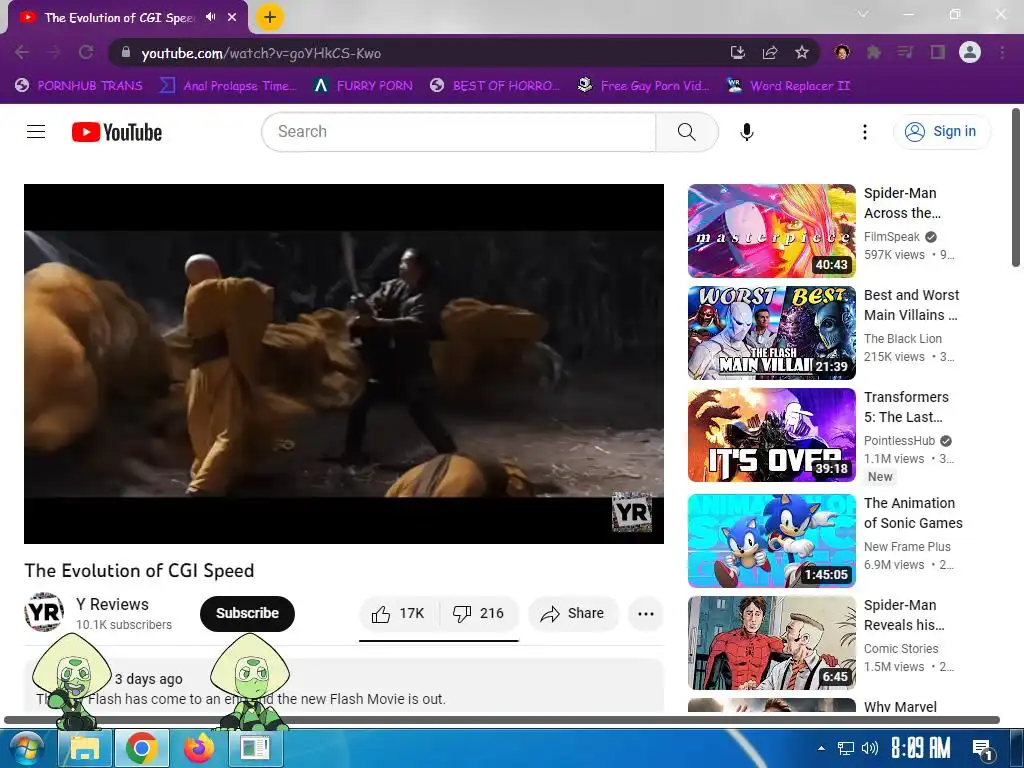The width and height of the screenshot is (1024, 768).
Task: Open The Animation of Sonic Games thumbnail
Action: (771, 541)
